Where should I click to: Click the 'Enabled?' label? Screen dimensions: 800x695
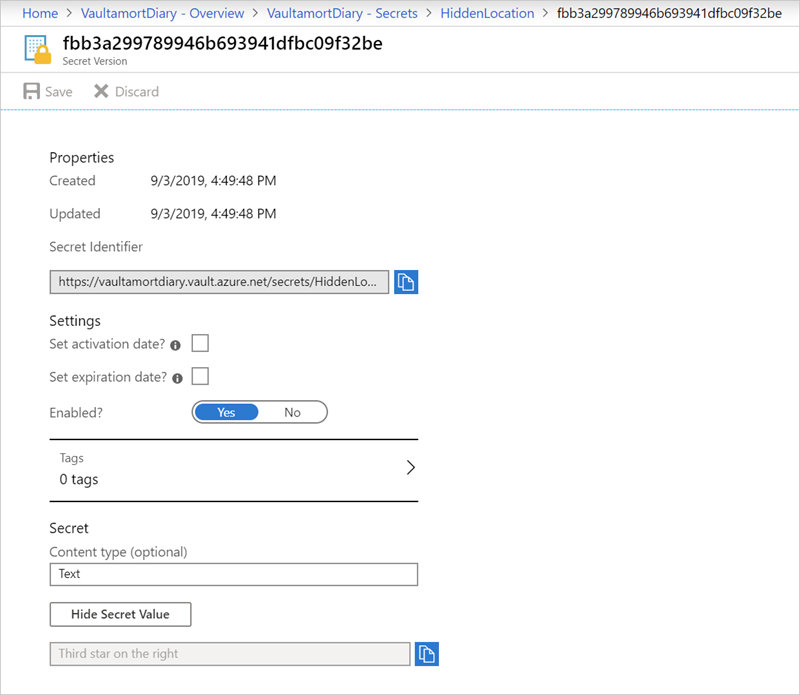click(76, 413)
